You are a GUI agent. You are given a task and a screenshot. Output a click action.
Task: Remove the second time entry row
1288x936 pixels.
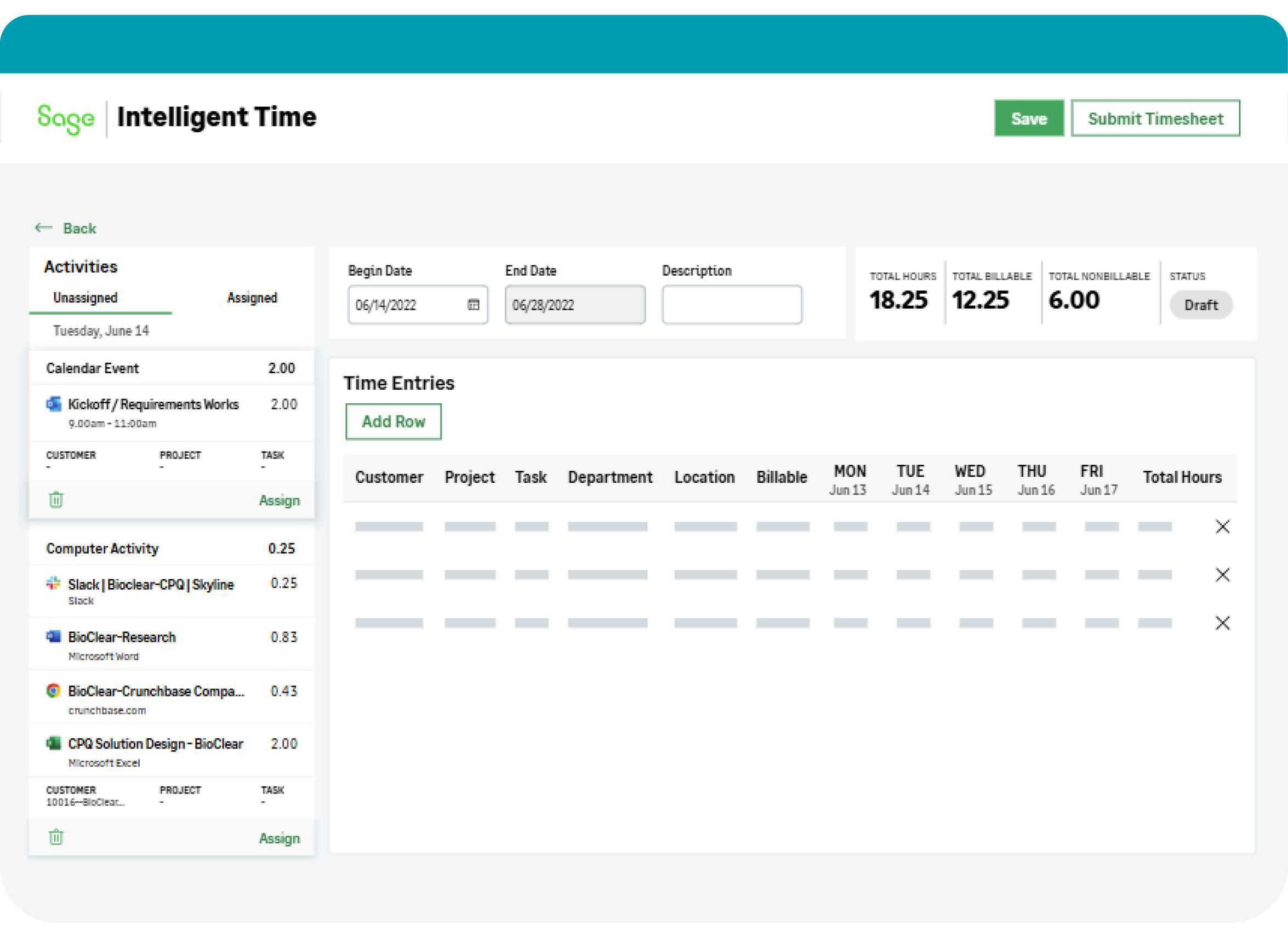[1222, 575]
